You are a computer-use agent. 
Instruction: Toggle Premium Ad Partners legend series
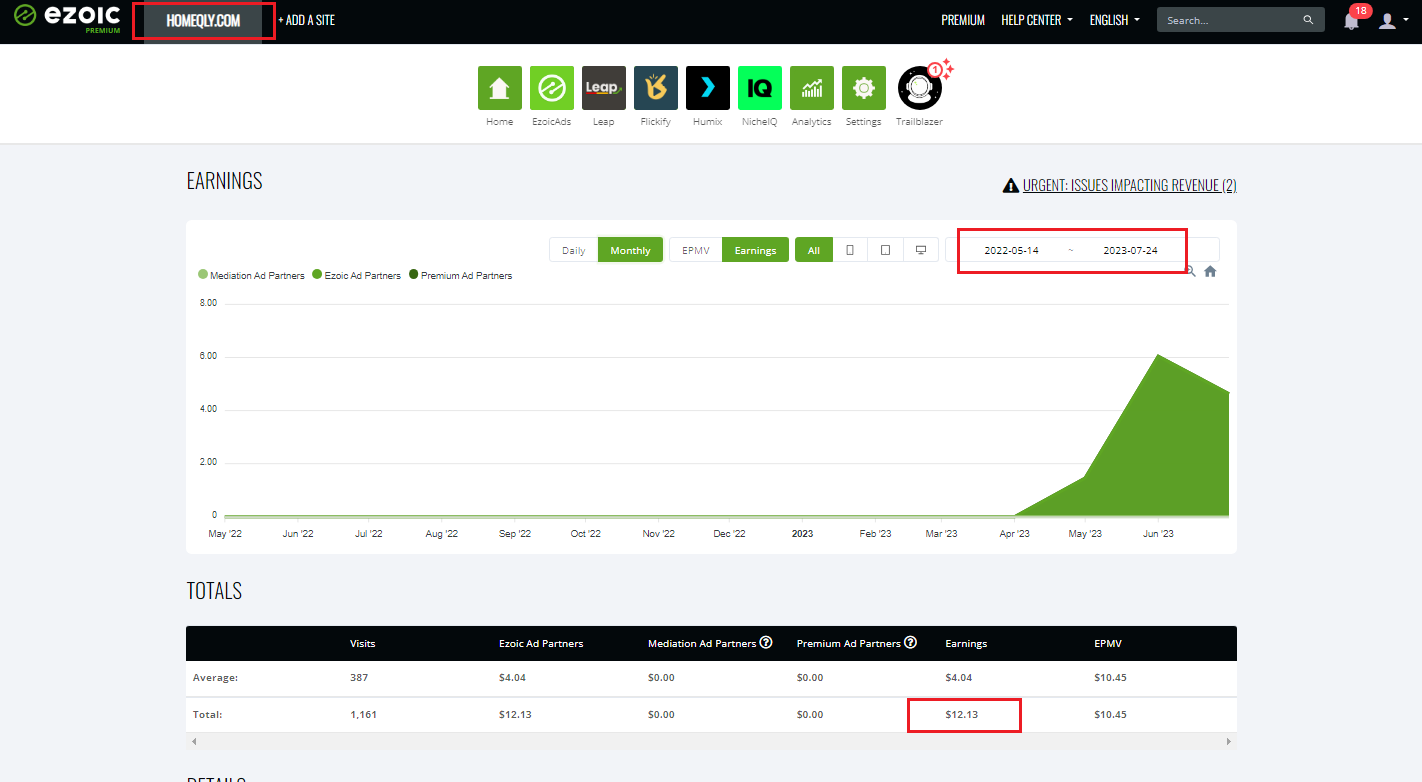click(x=460, y=275)
